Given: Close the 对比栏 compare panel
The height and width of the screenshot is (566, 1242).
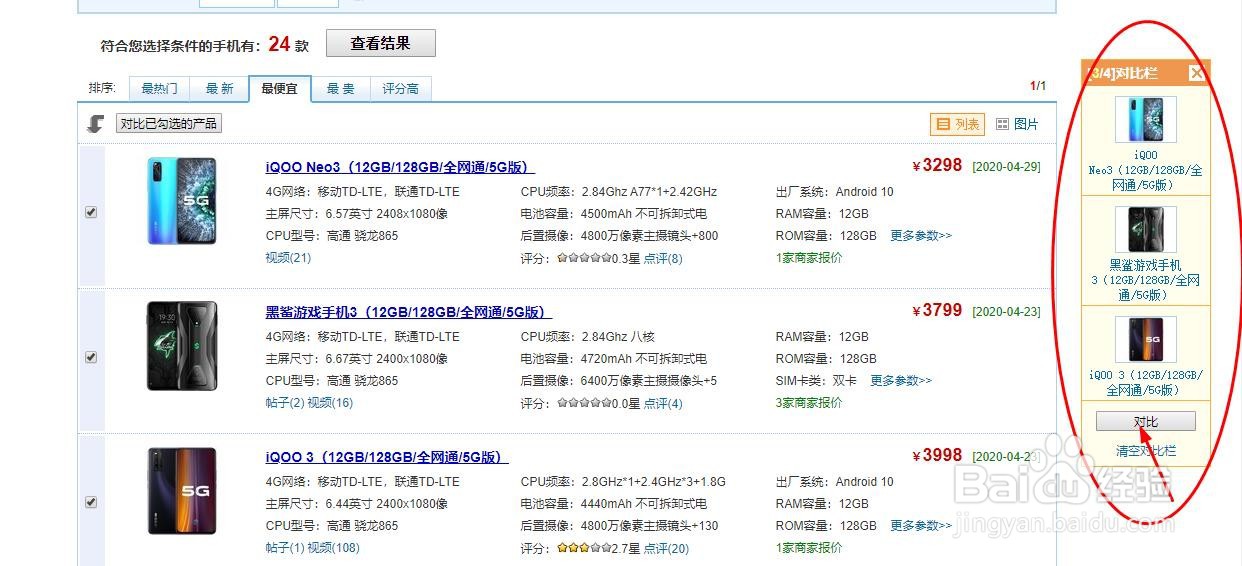Looking at the screenshot, I should tap(1196, 73).
